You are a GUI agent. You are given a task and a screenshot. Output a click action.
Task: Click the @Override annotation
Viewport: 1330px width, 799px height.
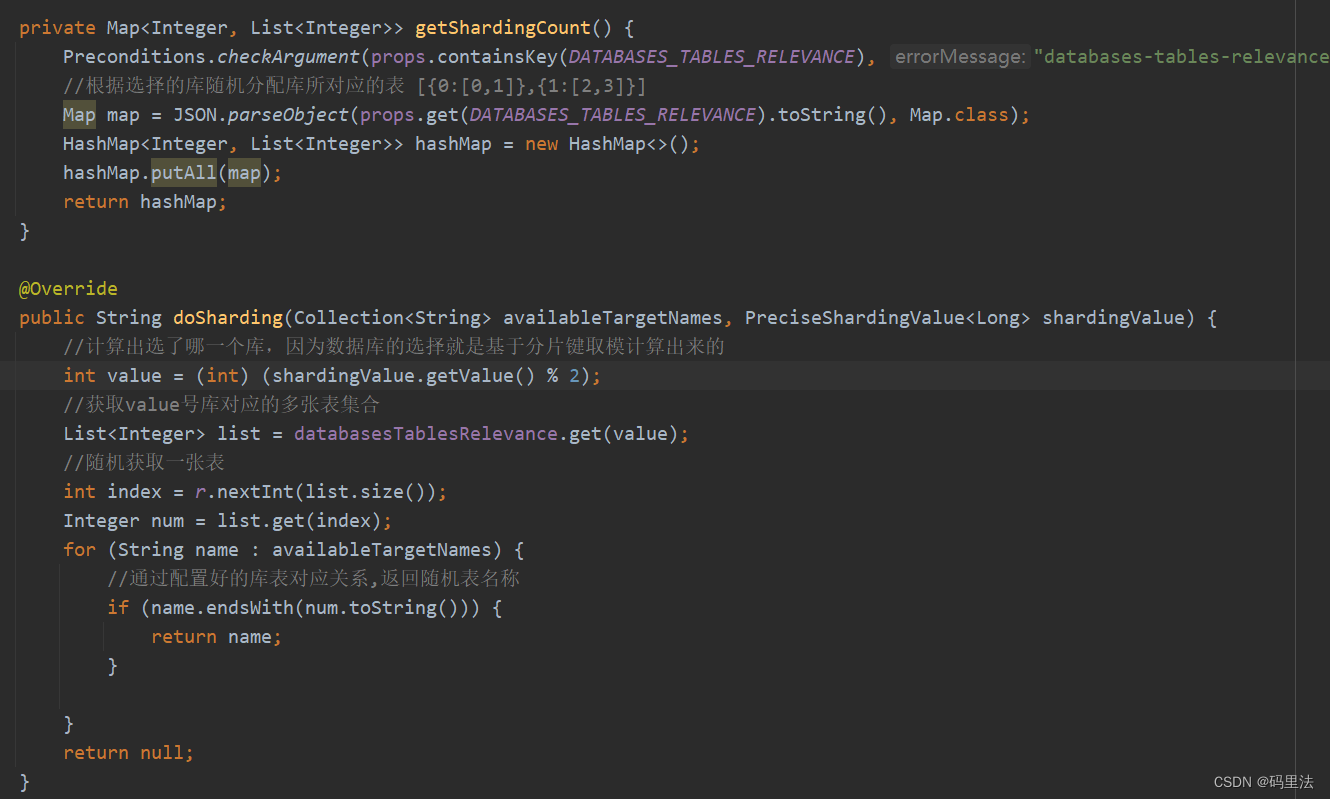(x=67, y=288)
